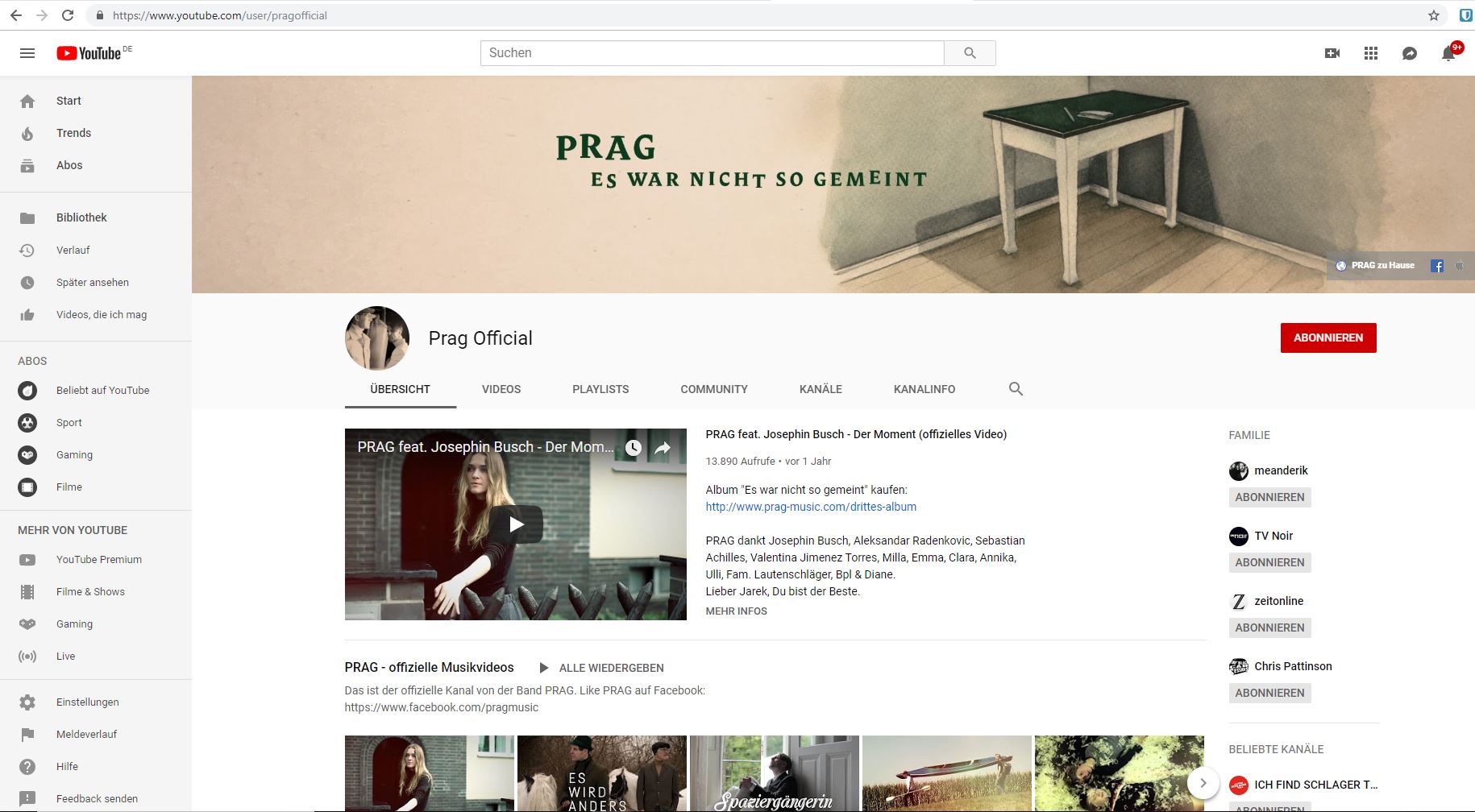Click the search input field
The height and width of the screenshot is (812, 1475).
(x=713, y=53)
